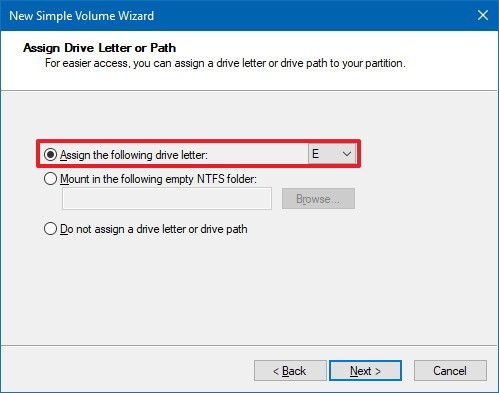
Task: Click the 'Assign the following drive letter:' label text
Action: click(134, 155)
